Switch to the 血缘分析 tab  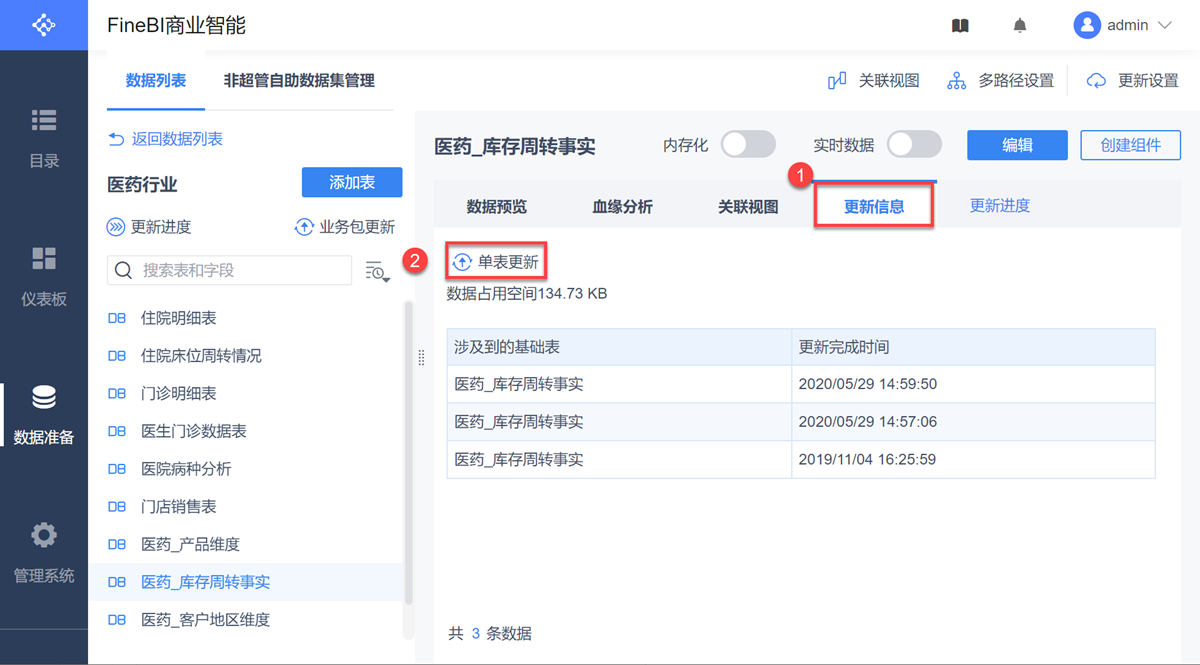click(622, 207)
